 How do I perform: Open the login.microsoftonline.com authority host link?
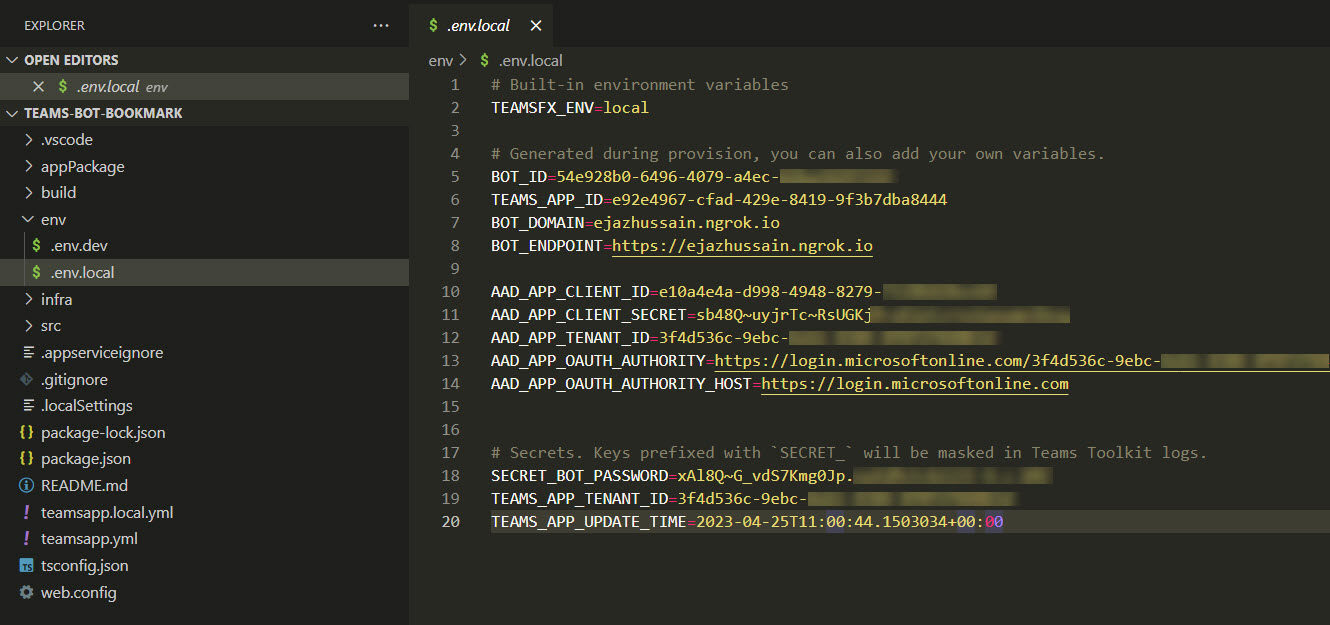click(914, 384)
